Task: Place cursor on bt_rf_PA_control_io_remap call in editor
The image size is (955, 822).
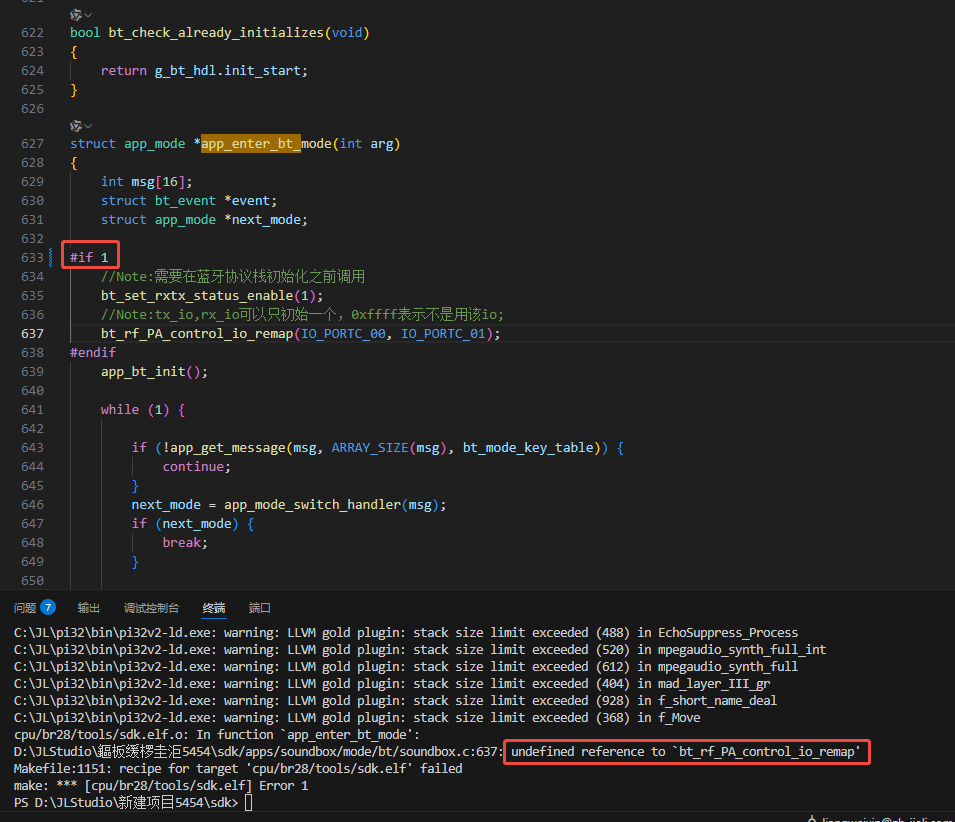Action: (x=197, y=334)
